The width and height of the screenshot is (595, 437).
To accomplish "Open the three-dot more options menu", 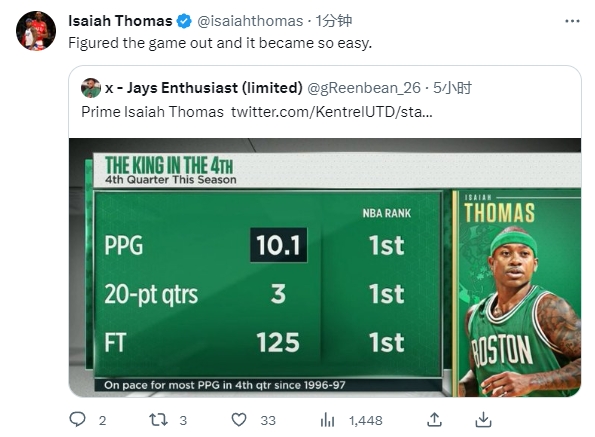I will coord(572,21).
